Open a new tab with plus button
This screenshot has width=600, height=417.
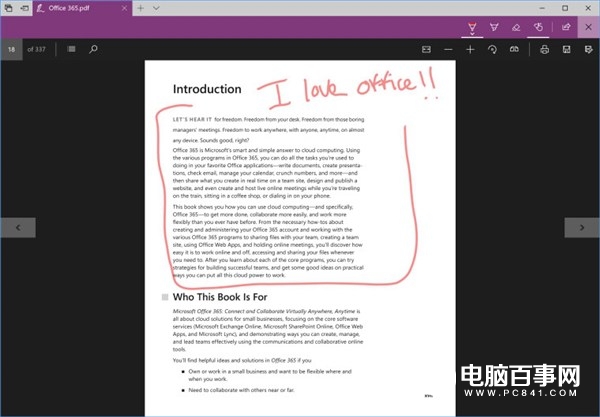tap(141, 8)
